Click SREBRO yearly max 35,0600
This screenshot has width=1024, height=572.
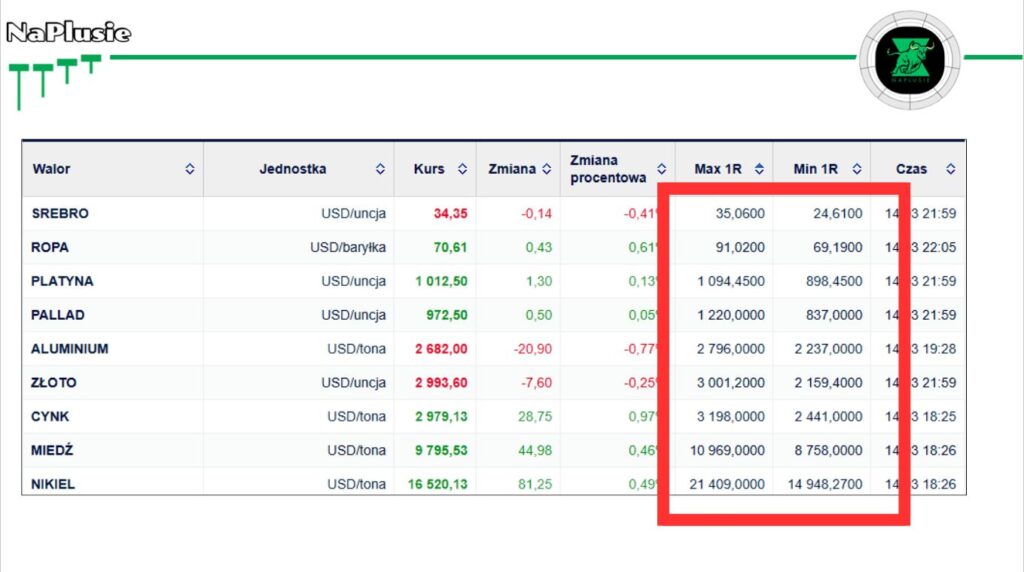click(740, 214)
